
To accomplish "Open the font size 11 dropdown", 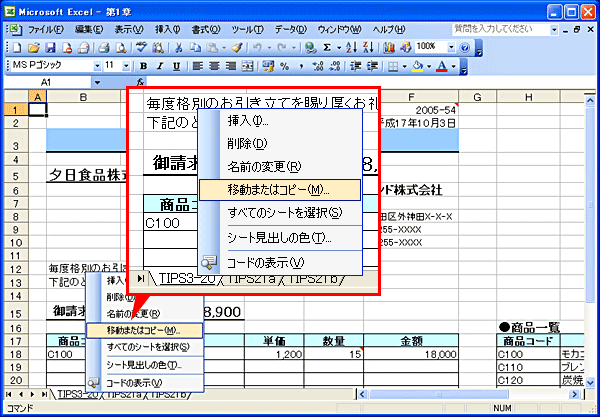I will pos(127,67).
